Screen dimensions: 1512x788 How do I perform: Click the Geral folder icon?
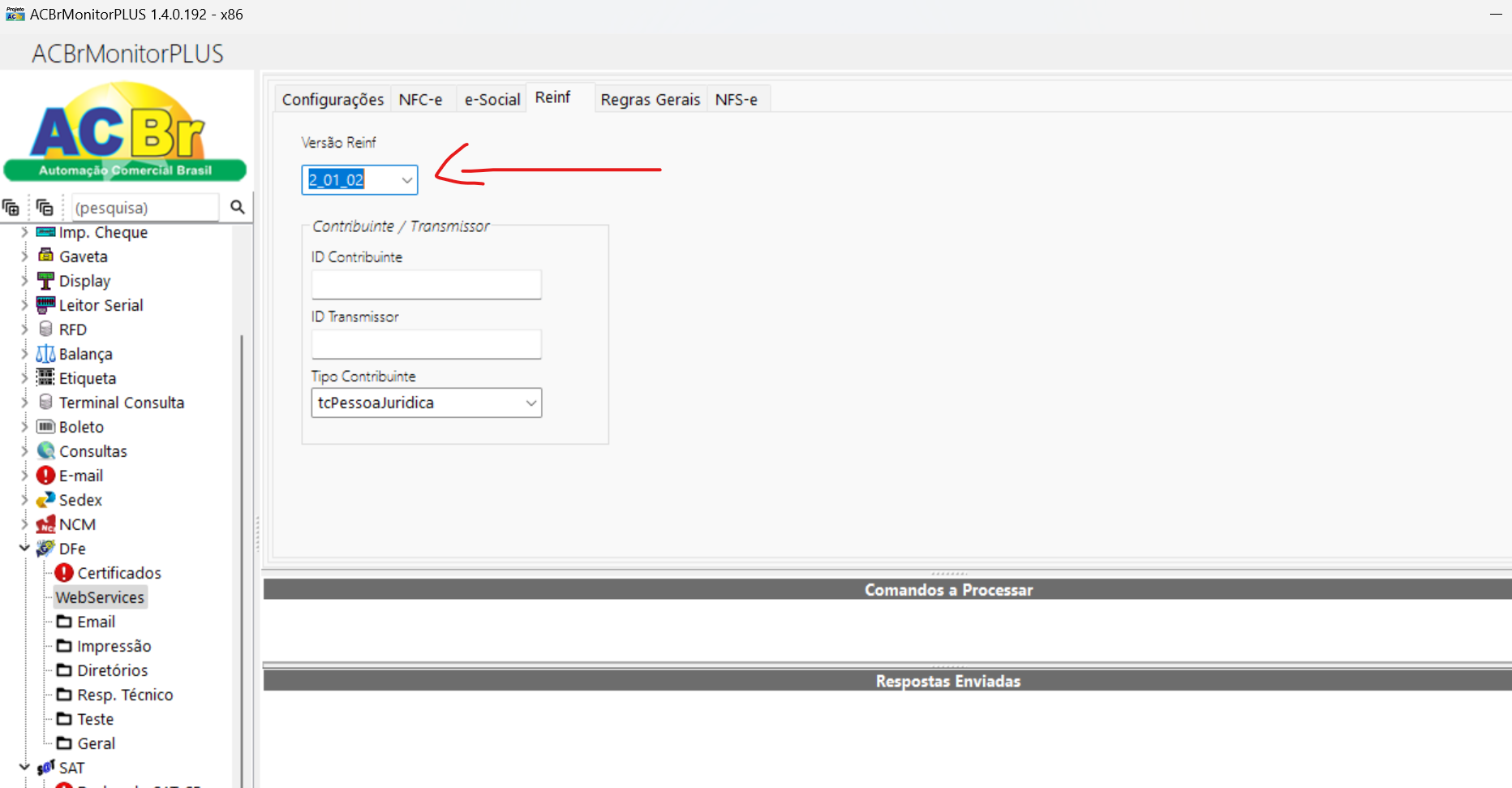(x=64, y=743)
